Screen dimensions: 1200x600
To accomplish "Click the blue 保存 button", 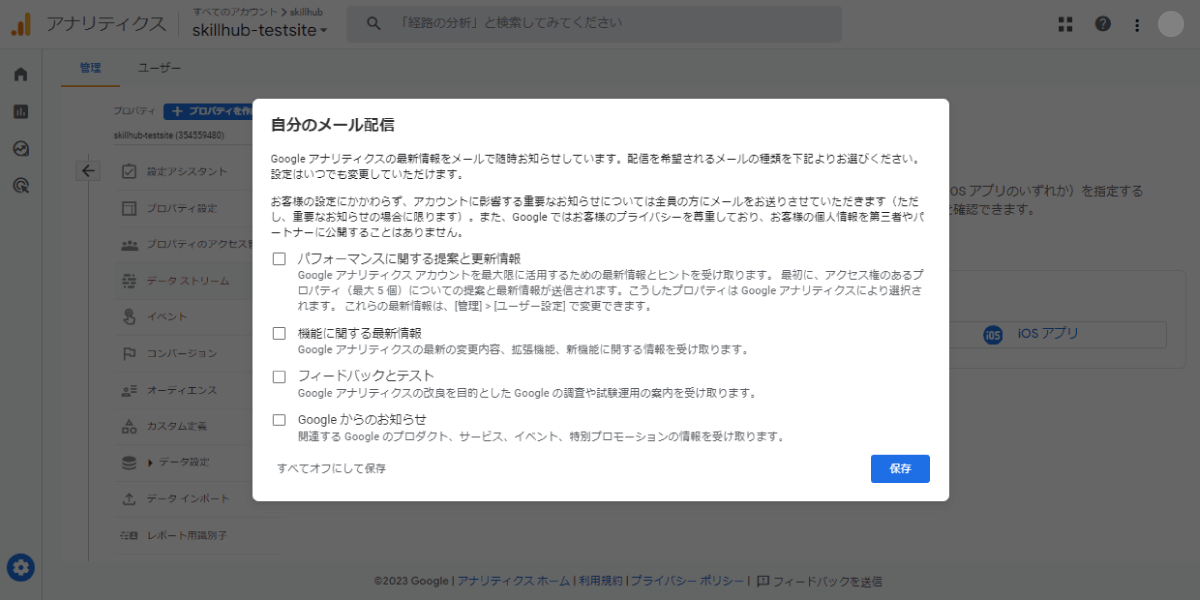I will (x=900, y=469).
